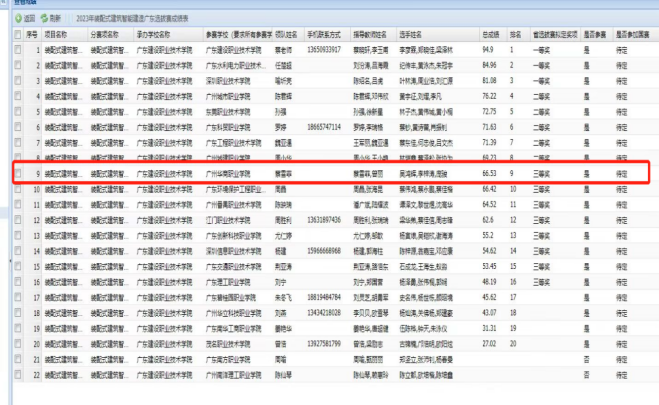Check the checkbox for row 15
This screenshot has width=659, height=405.
point(17,267)
